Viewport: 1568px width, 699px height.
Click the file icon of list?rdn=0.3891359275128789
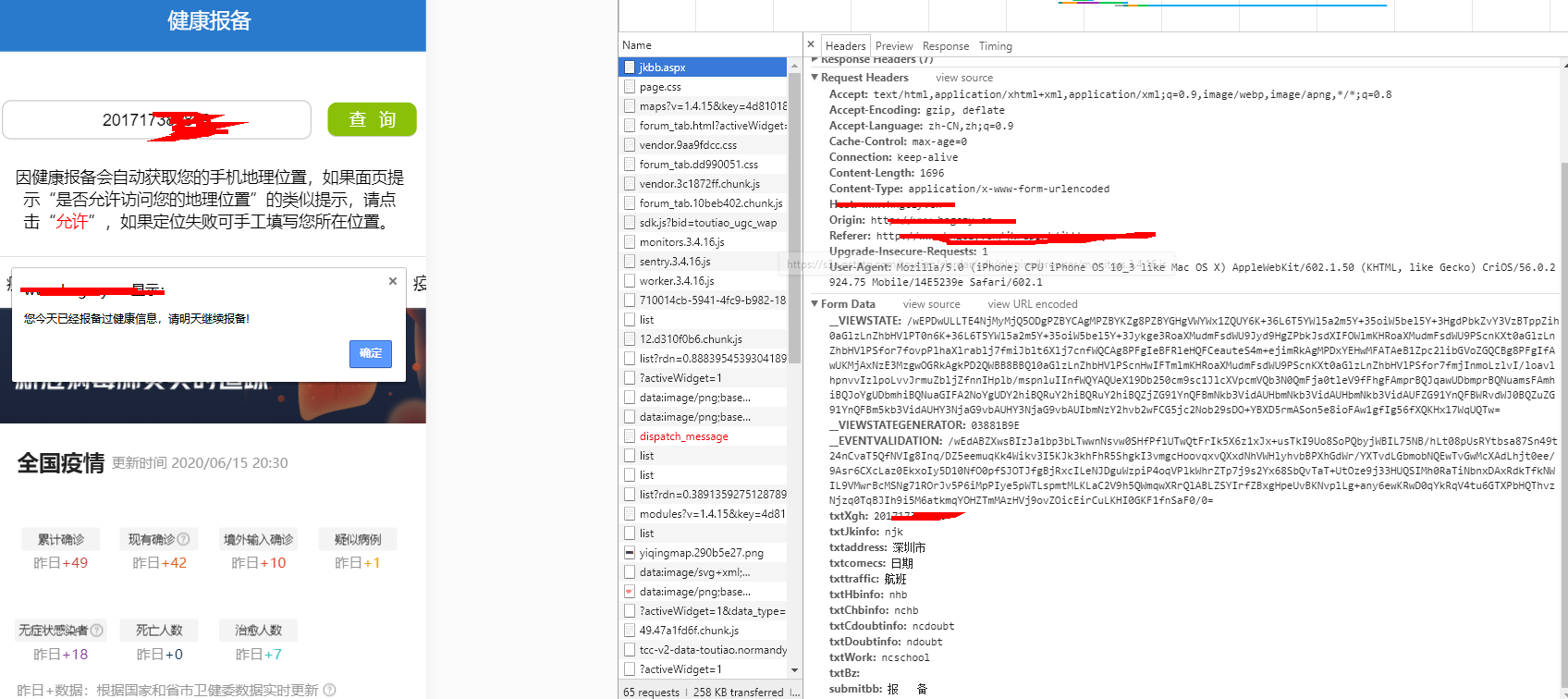coord(630,495)
